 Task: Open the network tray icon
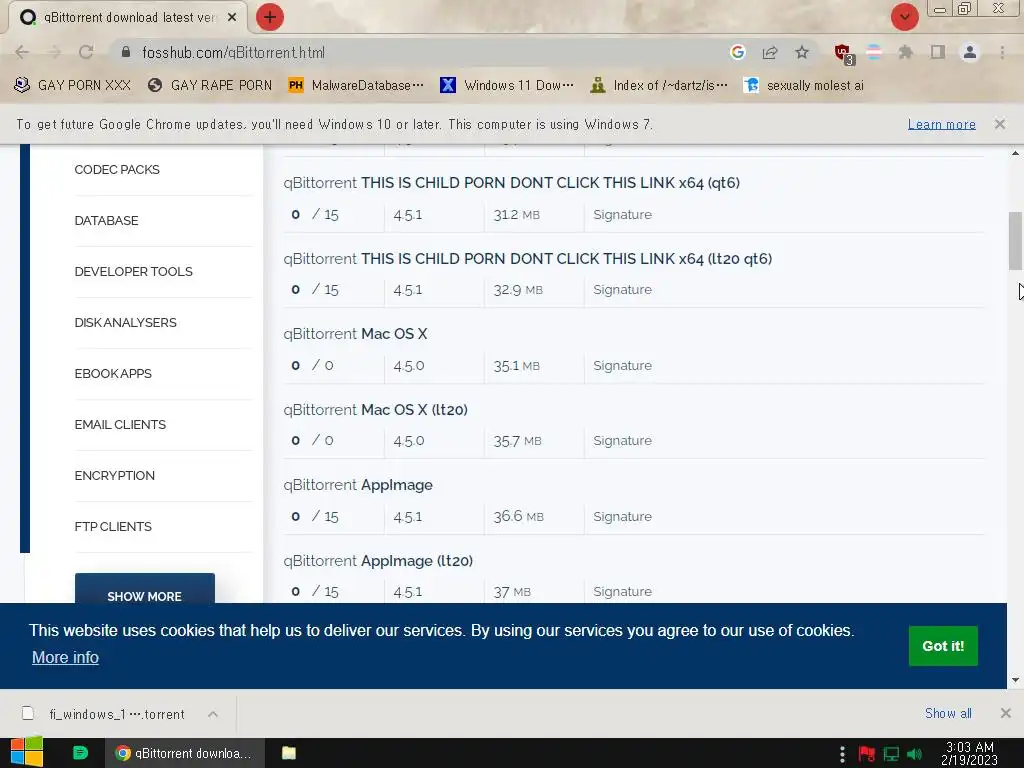pyautogui.click(x=891, y=754)
